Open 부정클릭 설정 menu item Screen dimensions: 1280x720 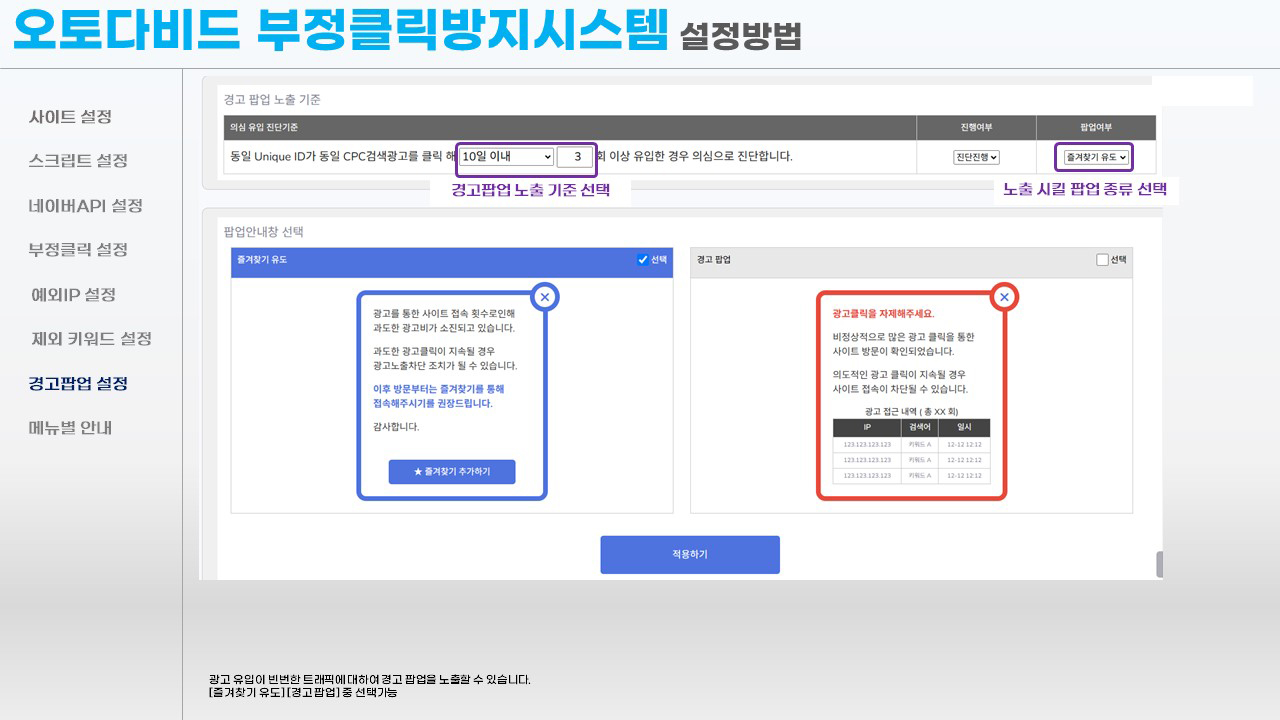click(78, 250)
